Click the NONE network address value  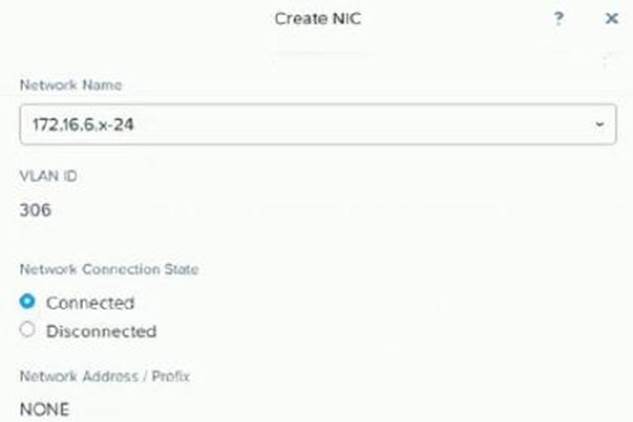pos(44,410)
